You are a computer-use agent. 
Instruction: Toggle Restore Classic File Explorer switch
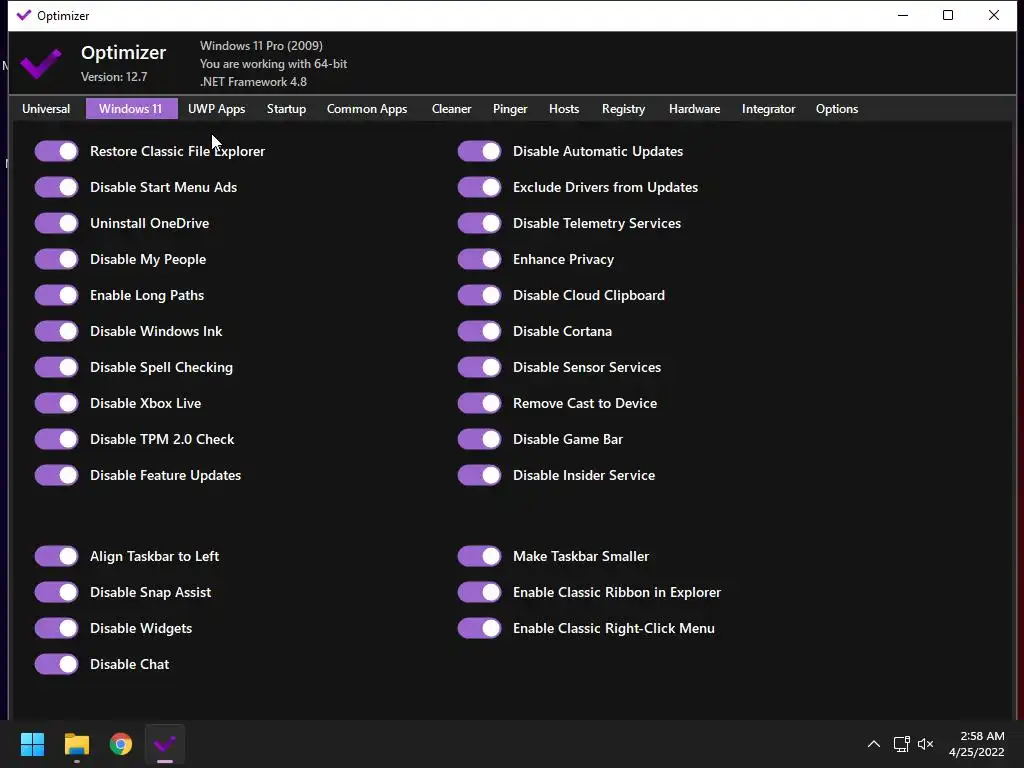pyautogui.click(x=57, y=151)
